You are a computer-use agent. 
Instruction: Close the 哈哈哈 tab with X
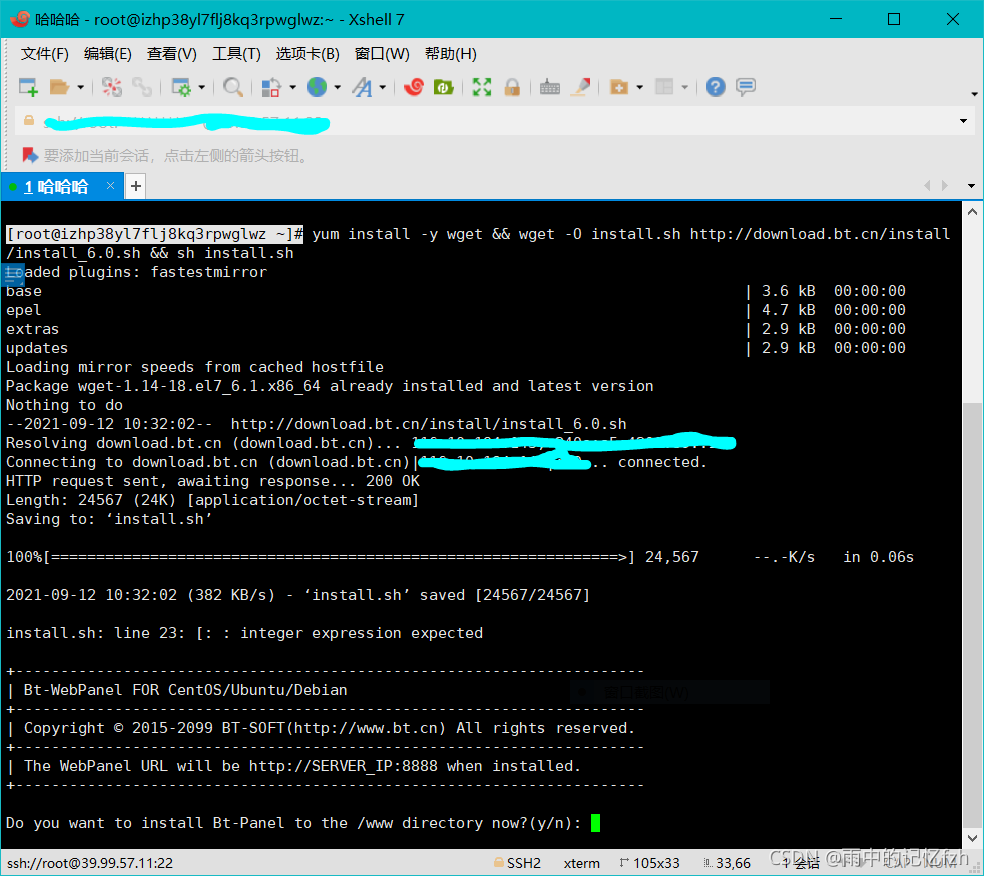110,185
